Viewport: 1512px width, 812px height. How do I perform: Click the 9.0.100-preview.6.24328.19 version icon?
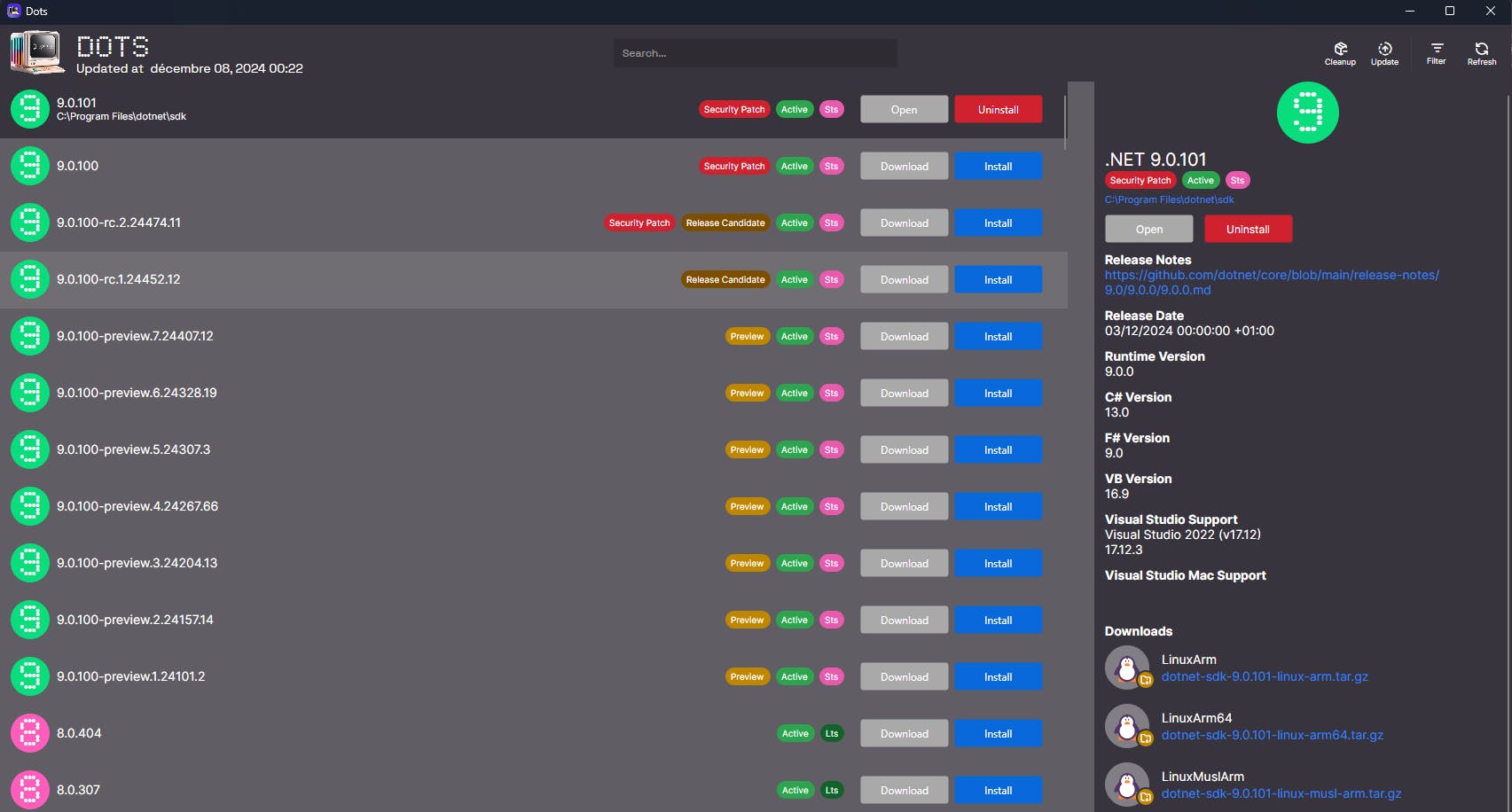tap(30, 393)
